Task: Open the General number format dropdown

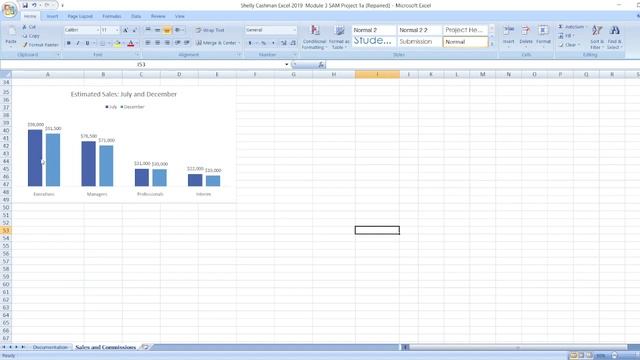Action: (294, 30)
